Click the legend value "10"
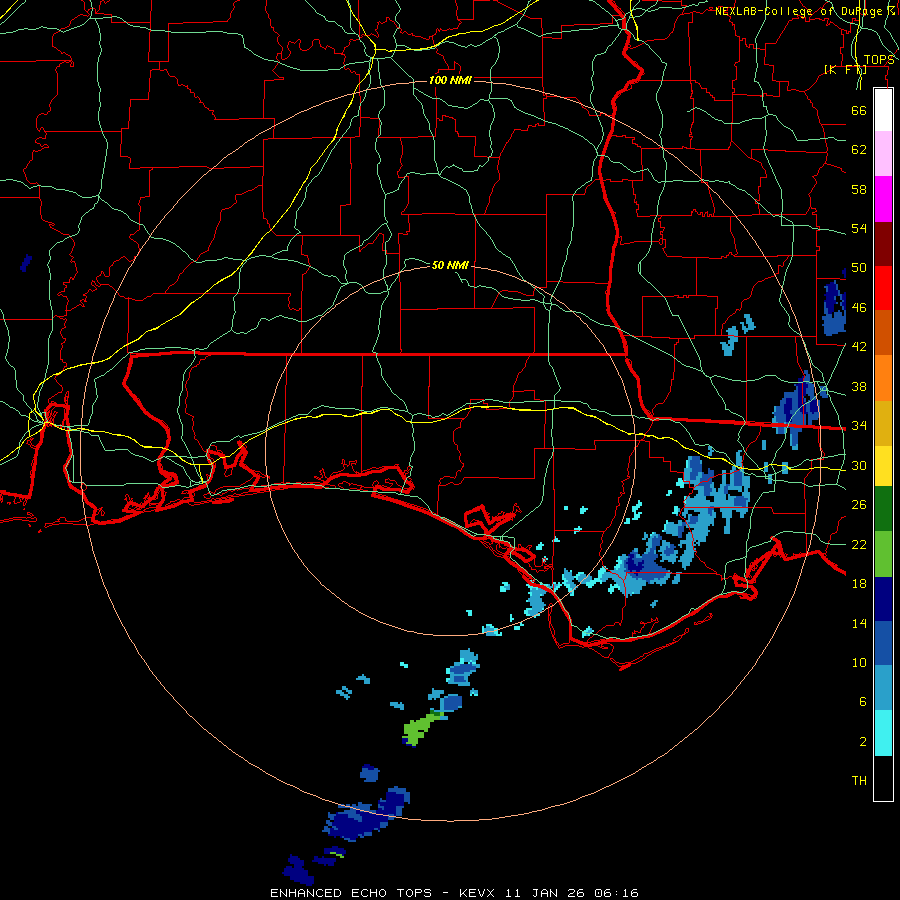Viewport: 900px width, 900px height. [859, 662]
